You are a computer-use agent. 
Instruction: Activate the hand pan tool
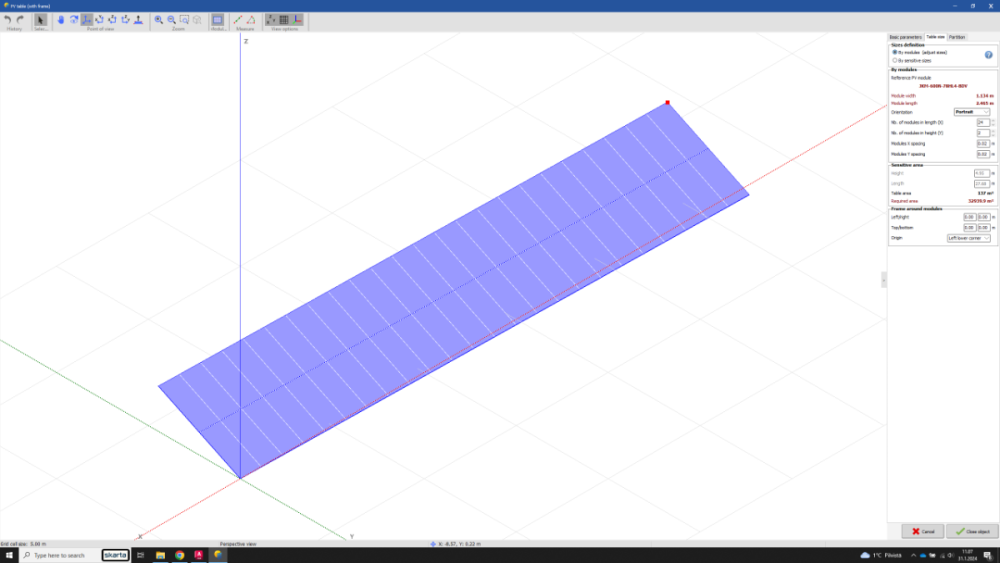pyautogui.click(x=61, y=19)
